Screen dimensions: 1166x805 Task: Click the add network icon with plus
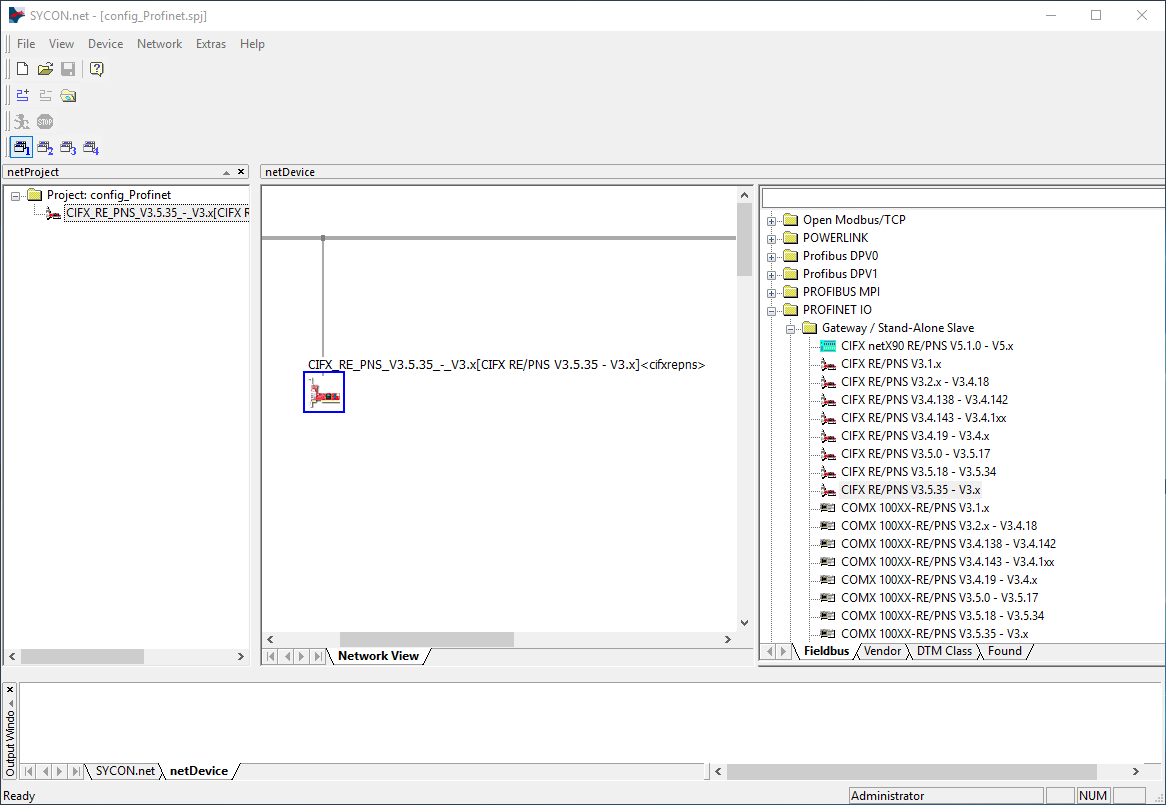point(22,96)
